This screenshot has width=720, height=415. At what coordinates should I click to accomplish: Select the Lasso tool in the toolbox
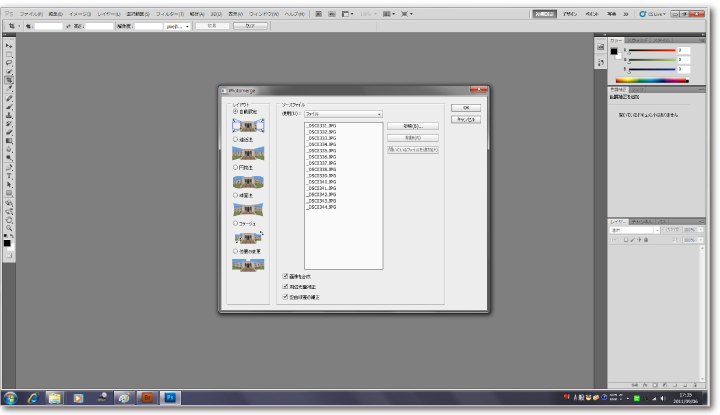pyautogui.click(x=9, y=64)
